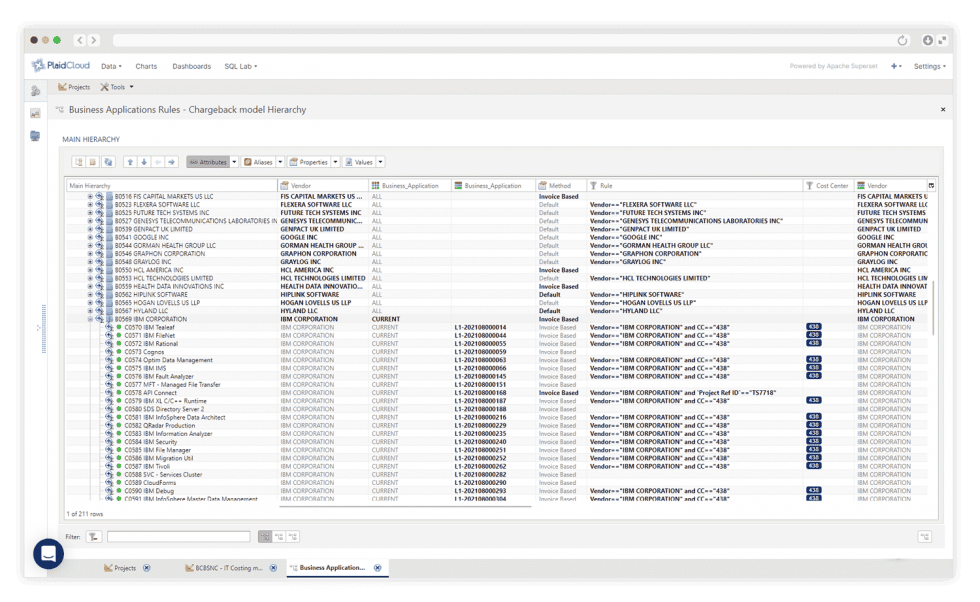The image size is (980, 602).
Task: Open the Dashboards page
Action: click(x=192, y=66)
